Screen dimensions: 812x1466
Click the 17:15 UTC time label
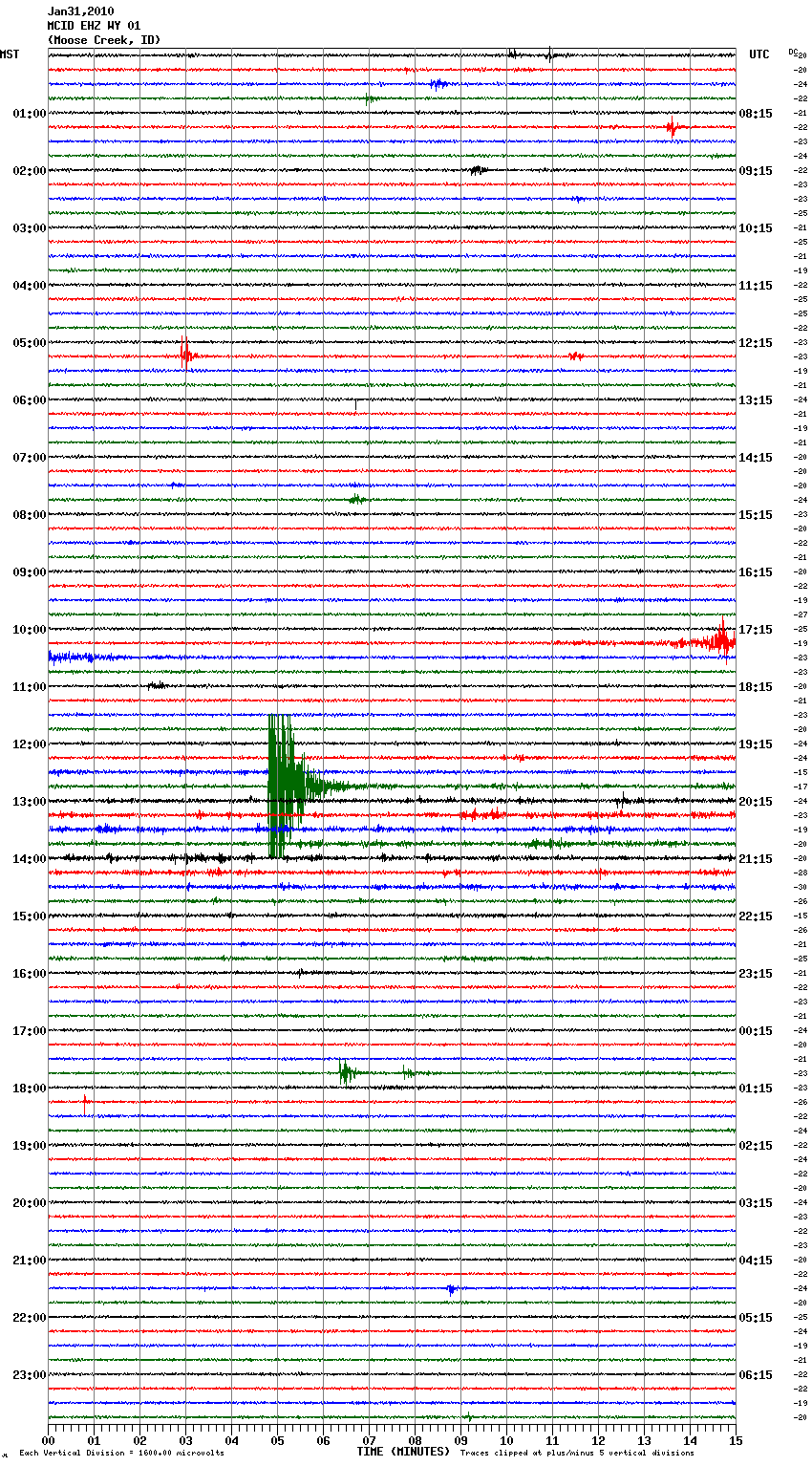pyautogui.click(x=756, y=630)
